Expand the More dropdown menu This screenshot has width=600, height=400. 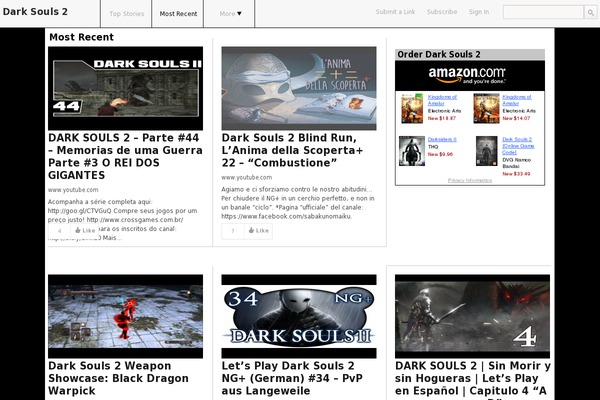tap(230, 14)
